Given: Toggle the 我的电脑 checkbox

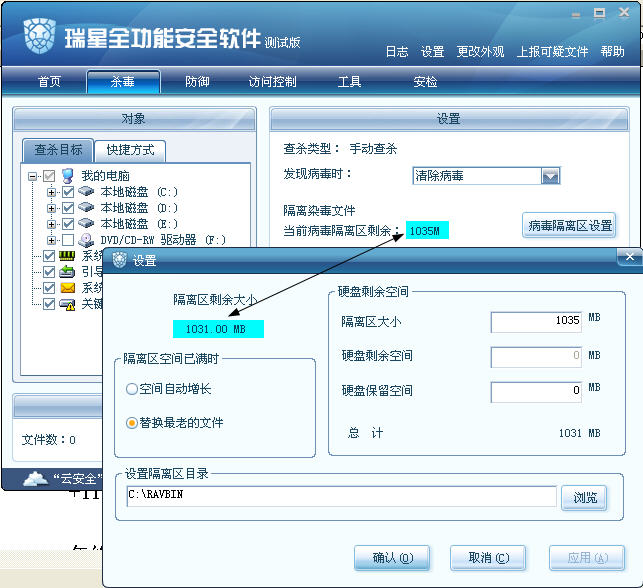Looking at the screenshot, I should coord(49,176).
